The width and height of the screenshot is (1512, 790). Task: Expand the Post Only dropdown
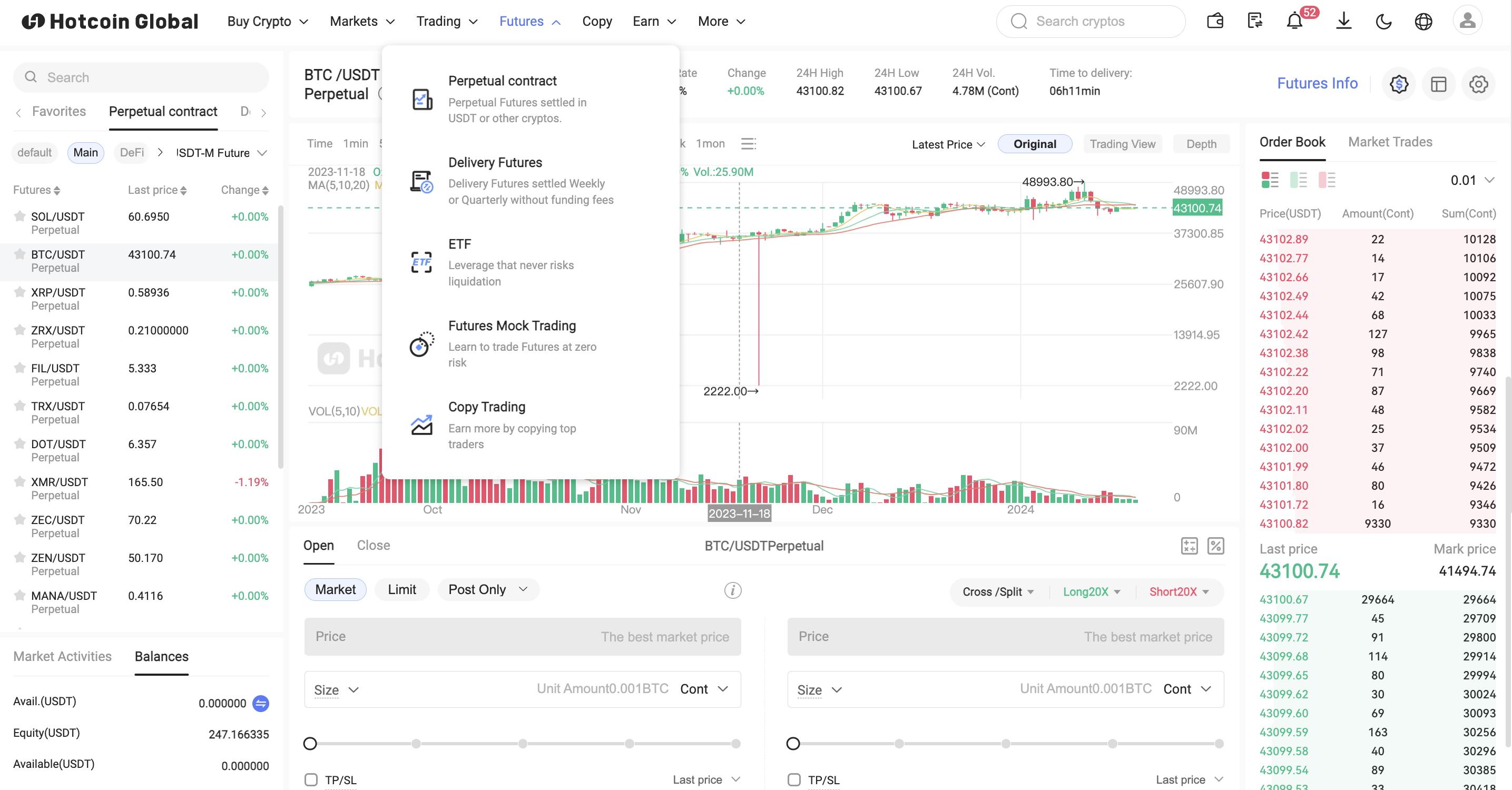(x=488, y=589)
